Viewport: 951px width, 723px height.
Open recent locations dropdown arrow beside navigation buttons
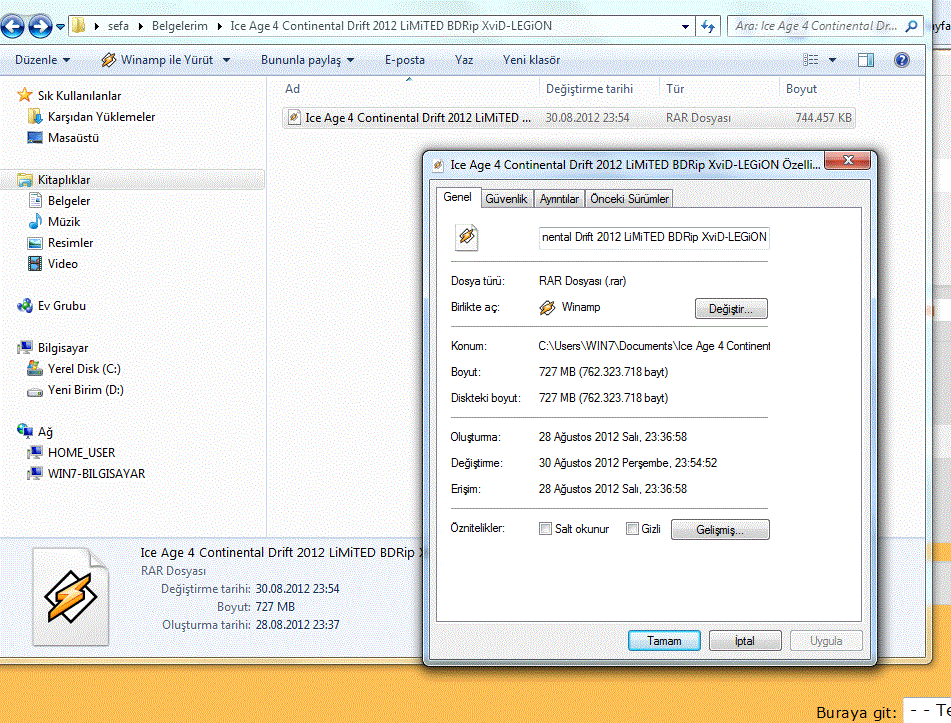coord(61,27)
